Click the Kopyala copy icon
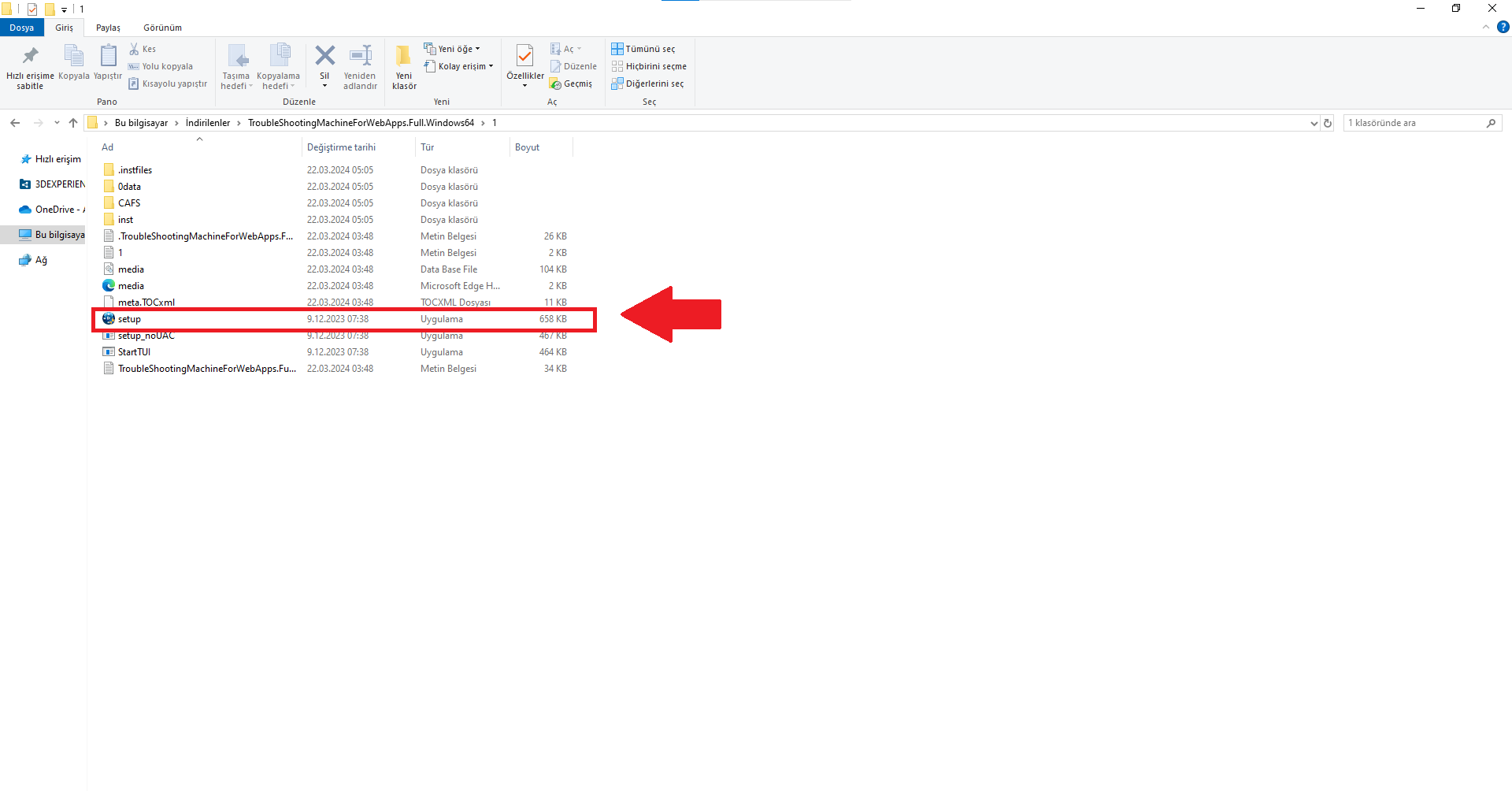 [73, 57]
